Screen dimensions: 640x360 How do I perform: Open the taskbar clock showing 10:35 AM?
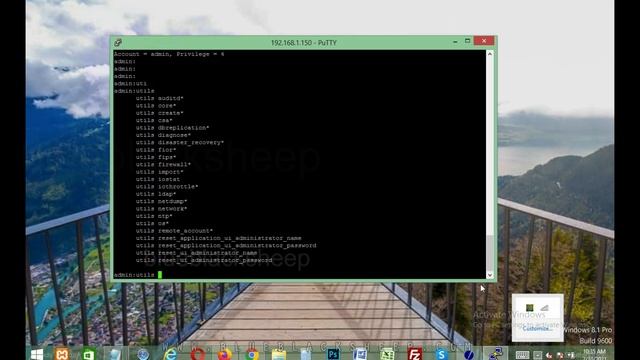point(594,354)
